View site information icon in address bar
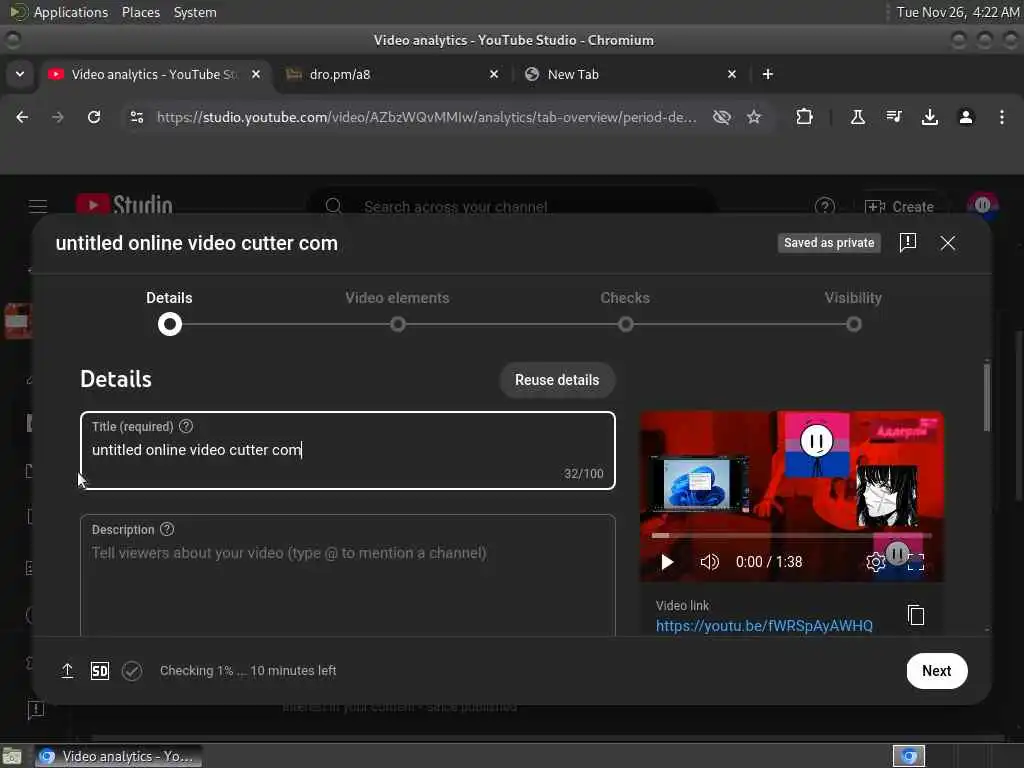1024x768 pixels. click(x=136, y=117)
